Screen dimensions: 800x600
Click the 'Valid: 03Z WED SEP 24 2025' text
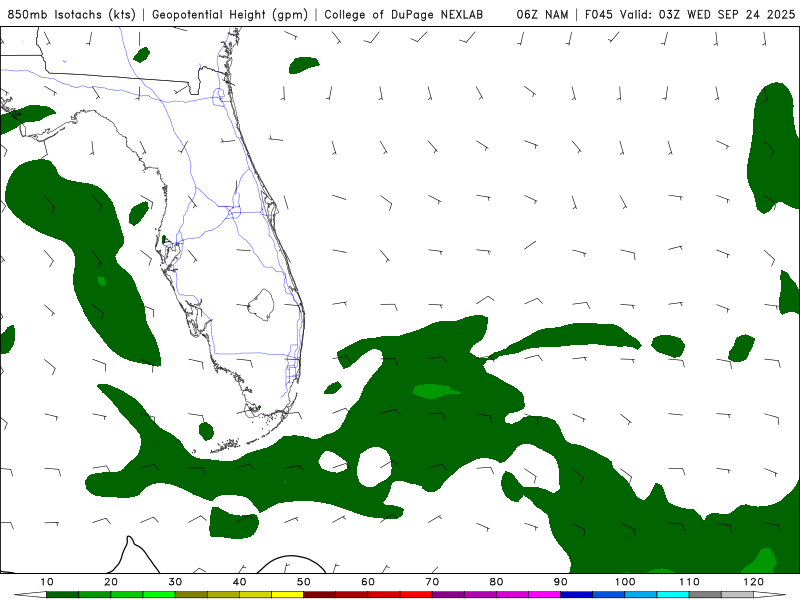(x=707, y=14)
